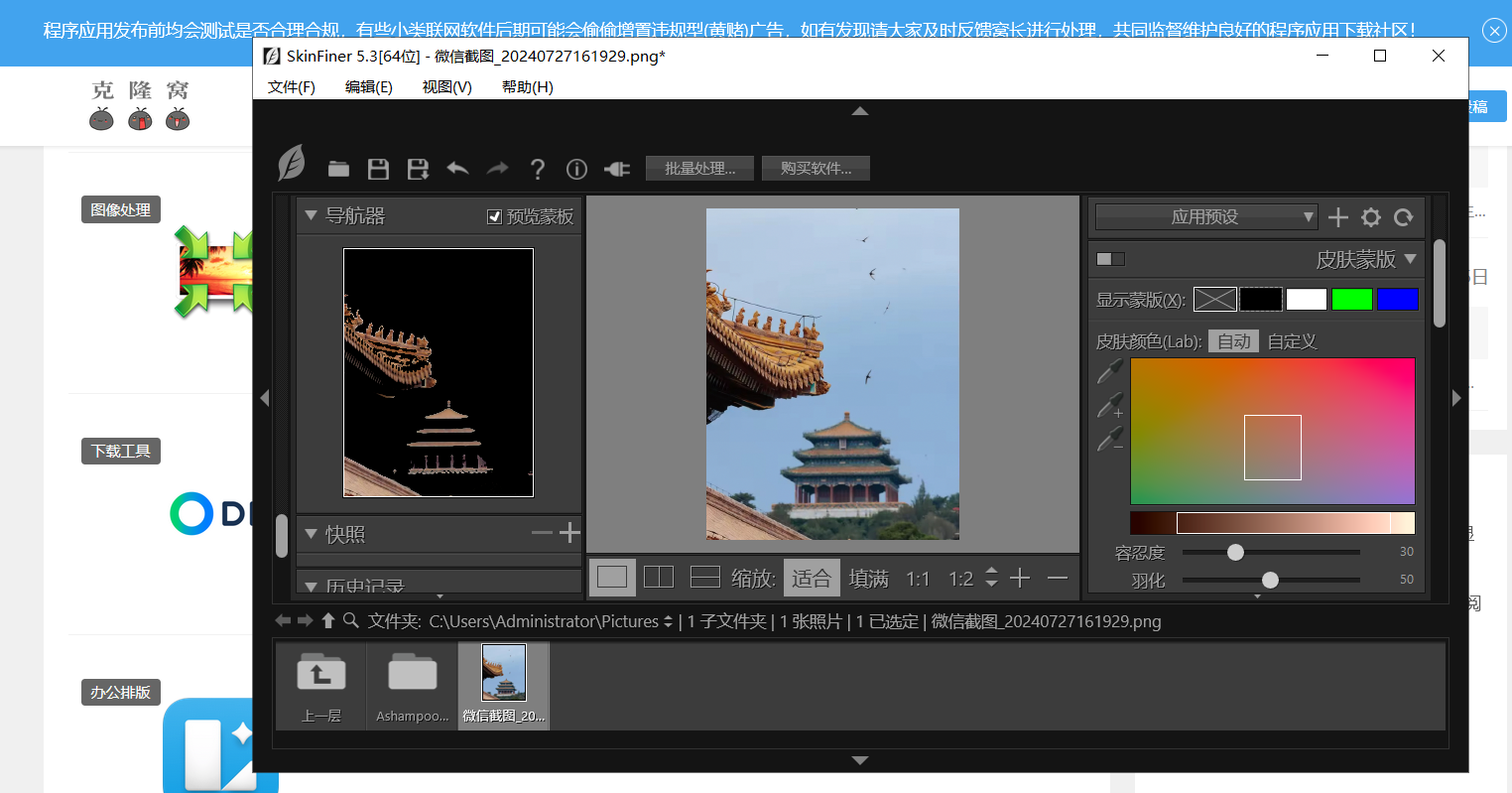The image size is (1512, 793).
Task: Set zoom to 1:2
Action: [x=960, y=578]
